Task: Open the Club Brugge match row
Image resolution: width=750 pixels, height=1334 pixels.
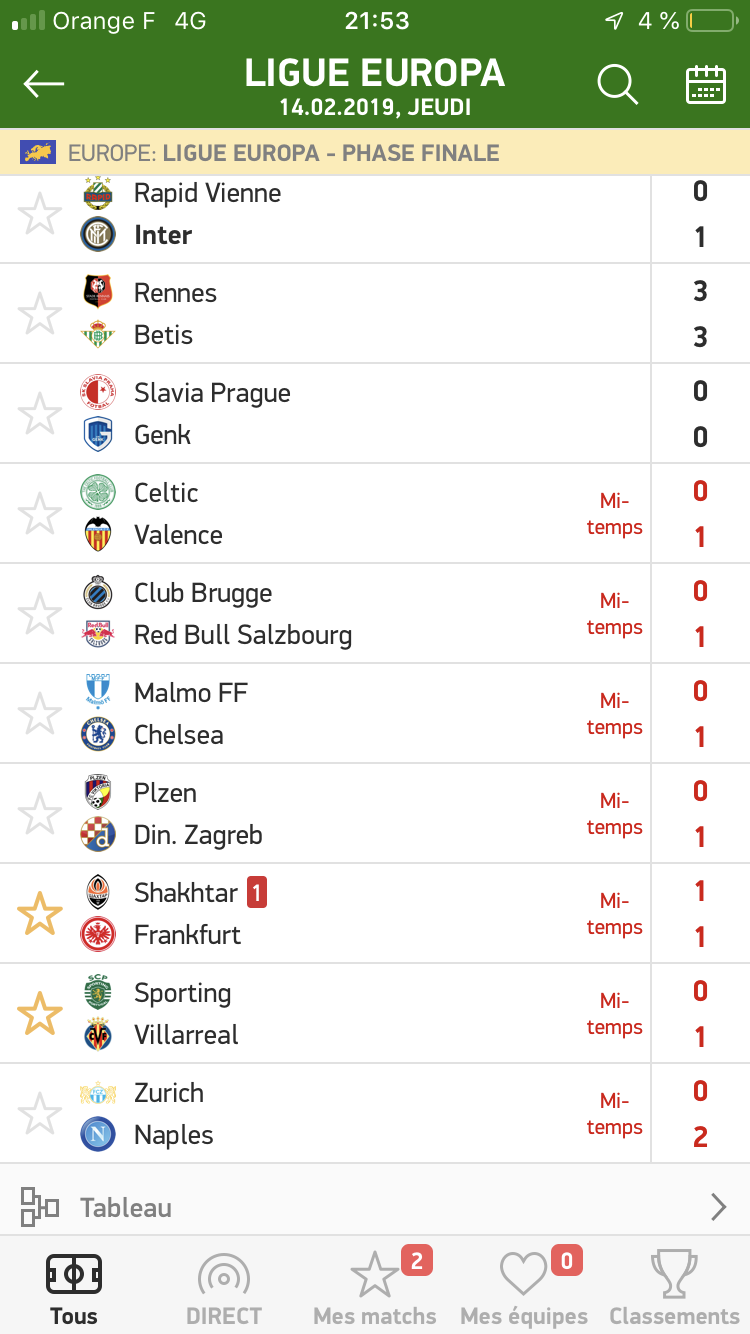Action: tap(300, 613)
